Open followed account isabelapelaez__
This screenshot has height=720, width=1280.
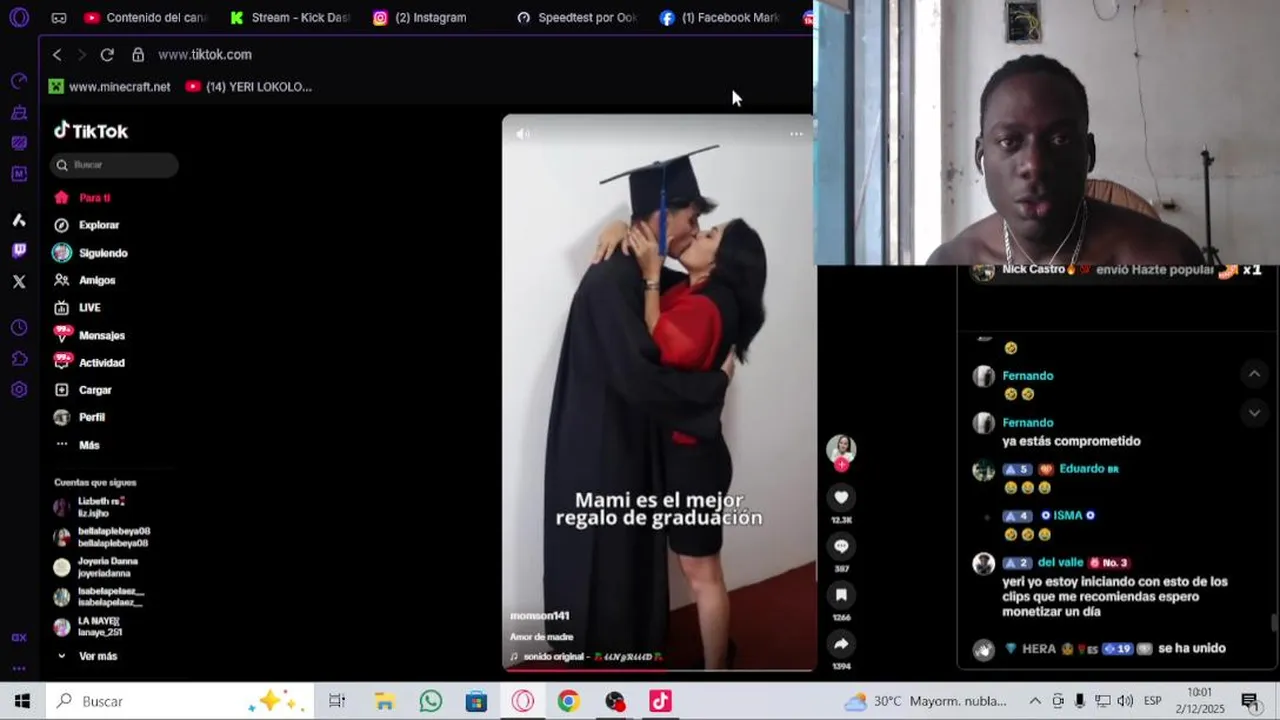pos(99,597)
